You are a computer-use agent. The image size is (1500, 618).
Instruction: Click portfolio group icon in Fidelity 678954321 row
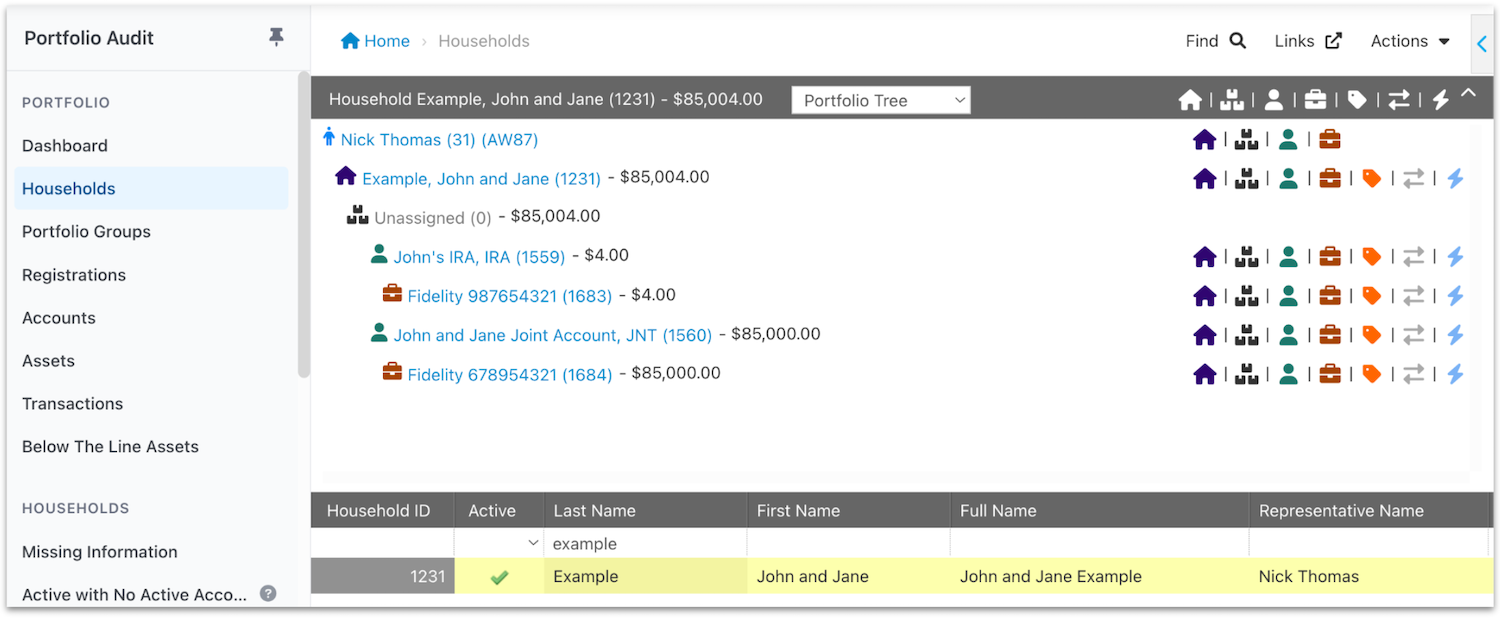1247,374
